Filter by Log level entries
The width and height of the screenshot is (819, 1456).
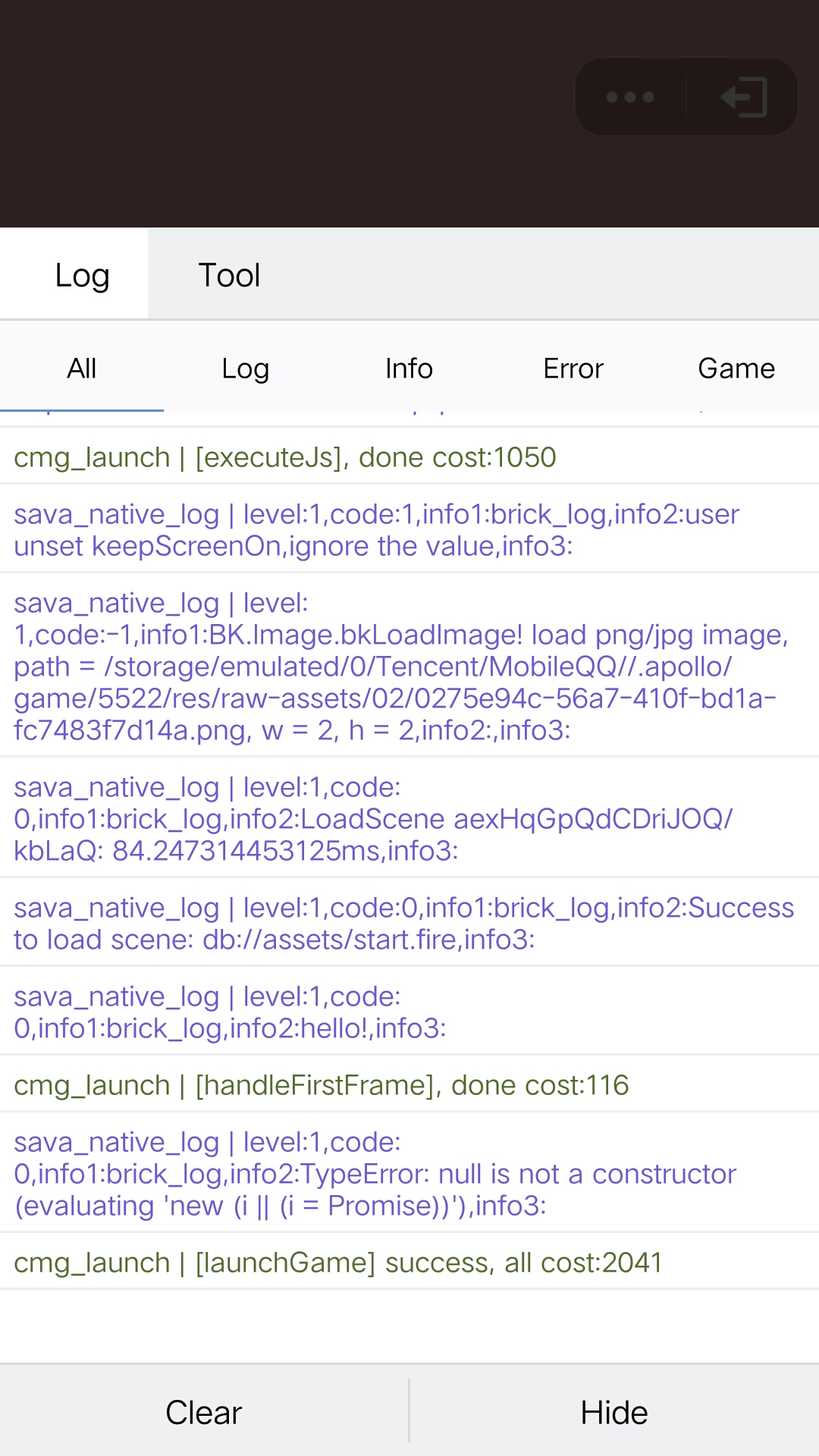pyautogui.click(x=245, y=369)
